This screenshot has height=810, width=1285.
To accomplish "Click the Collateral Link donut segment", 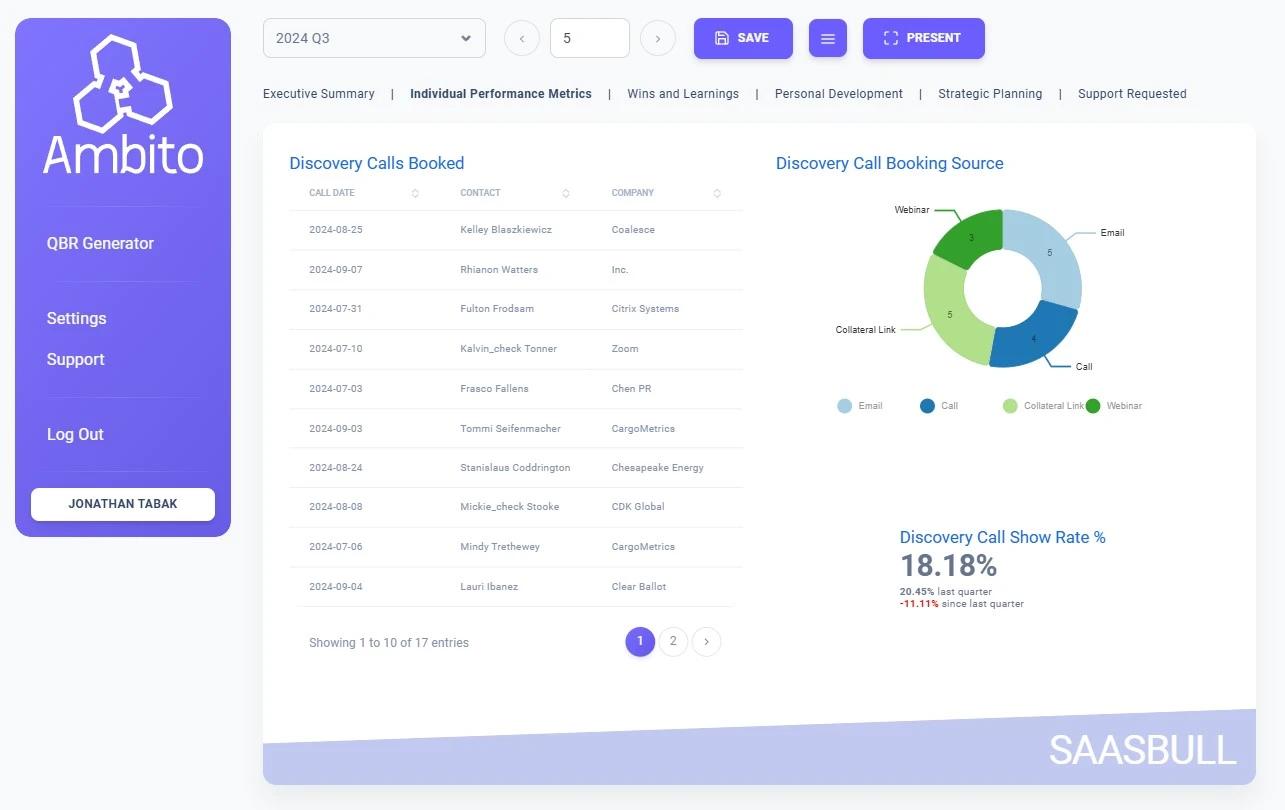I will pos(946,312).
